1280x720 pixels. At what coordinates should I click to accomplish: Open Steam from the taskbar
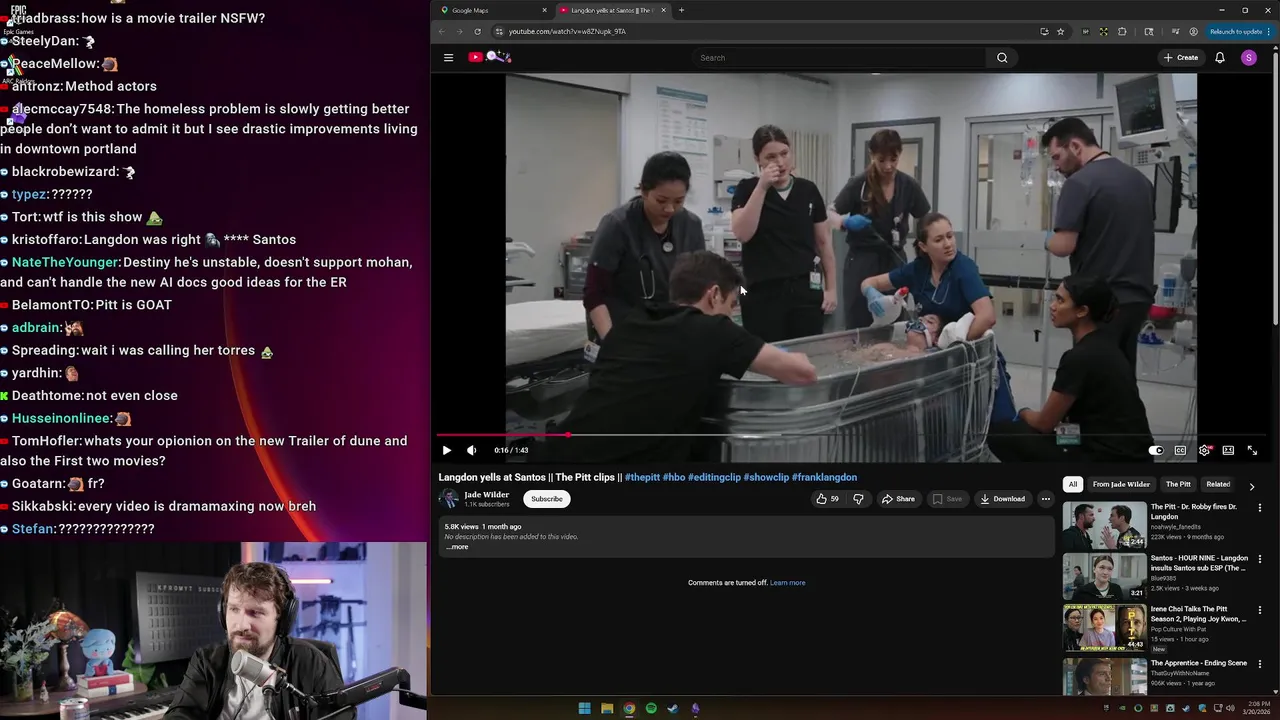click(673, 709)
